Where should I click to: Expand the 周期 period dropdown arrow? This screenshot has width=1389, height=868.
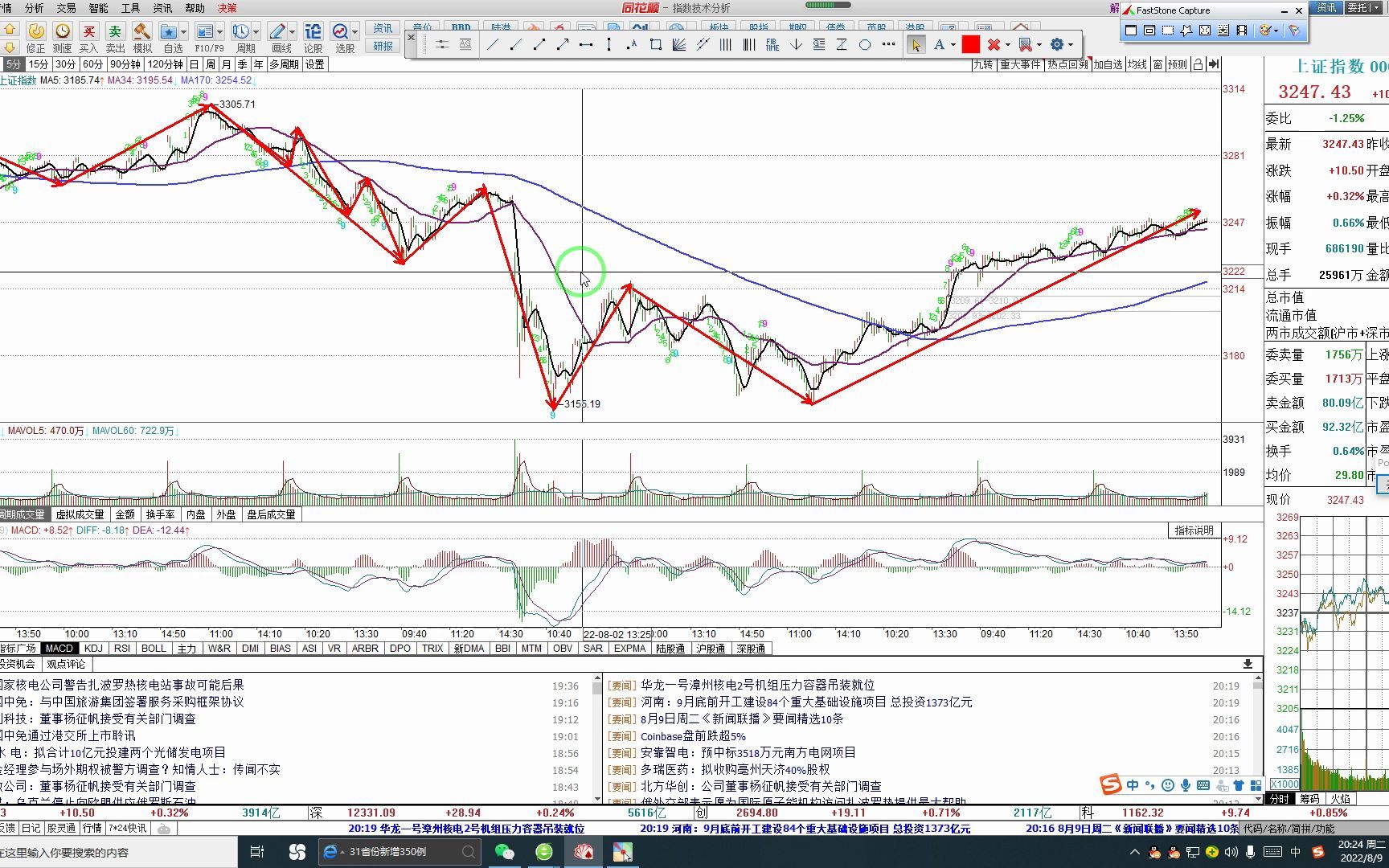[x=256, y=32]
